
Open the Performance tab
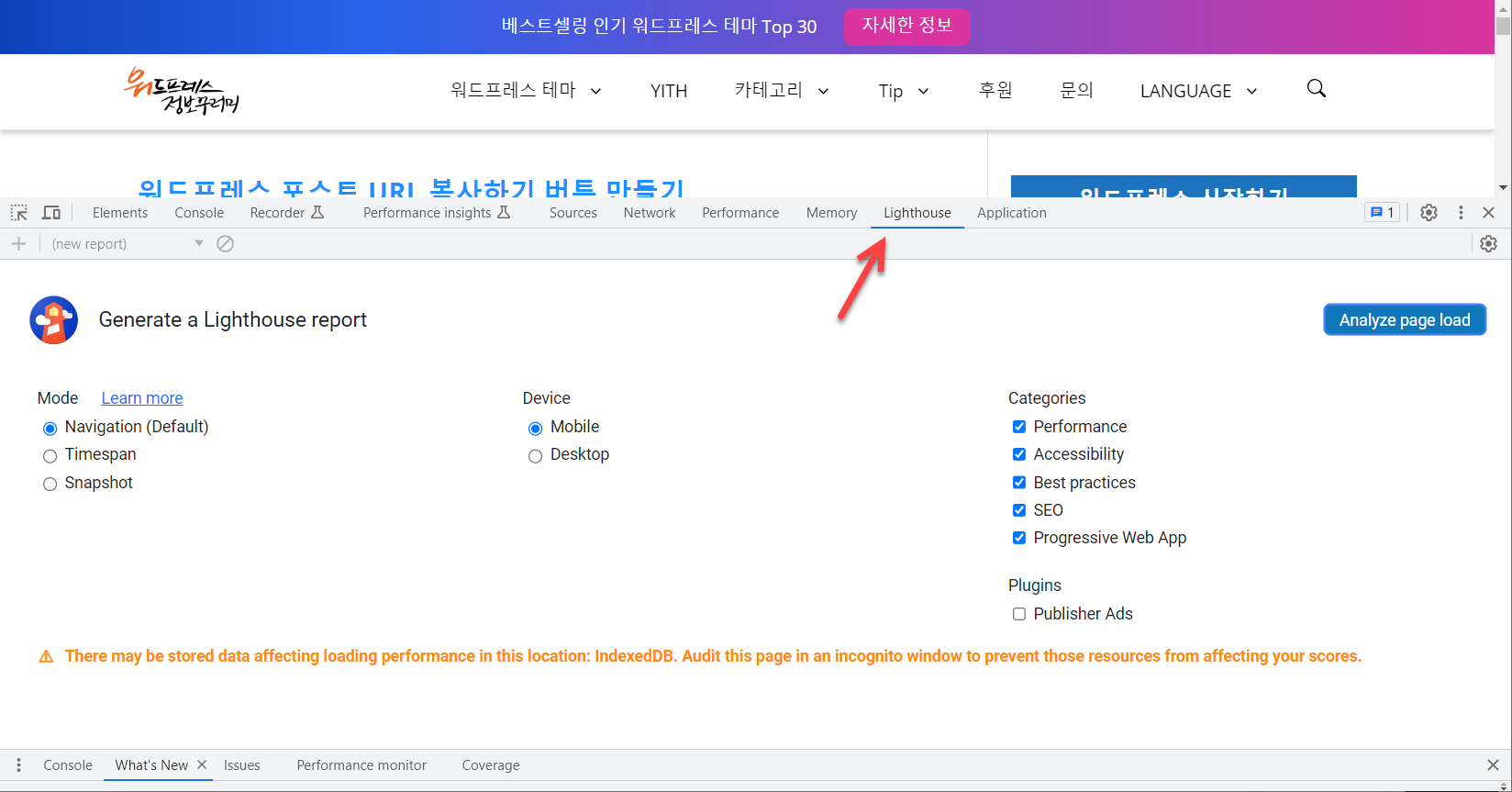(x=740, y=213)
